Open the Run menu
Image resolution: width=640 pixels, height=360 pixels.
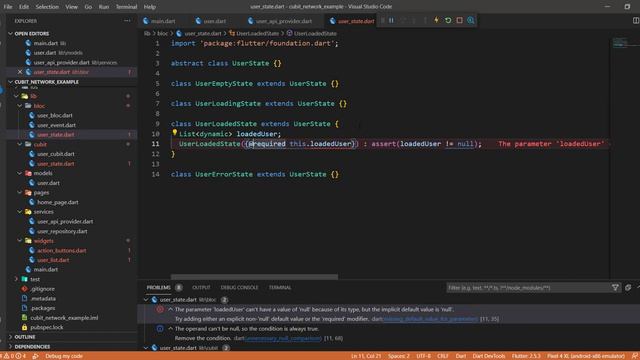[x=104, y=7]
